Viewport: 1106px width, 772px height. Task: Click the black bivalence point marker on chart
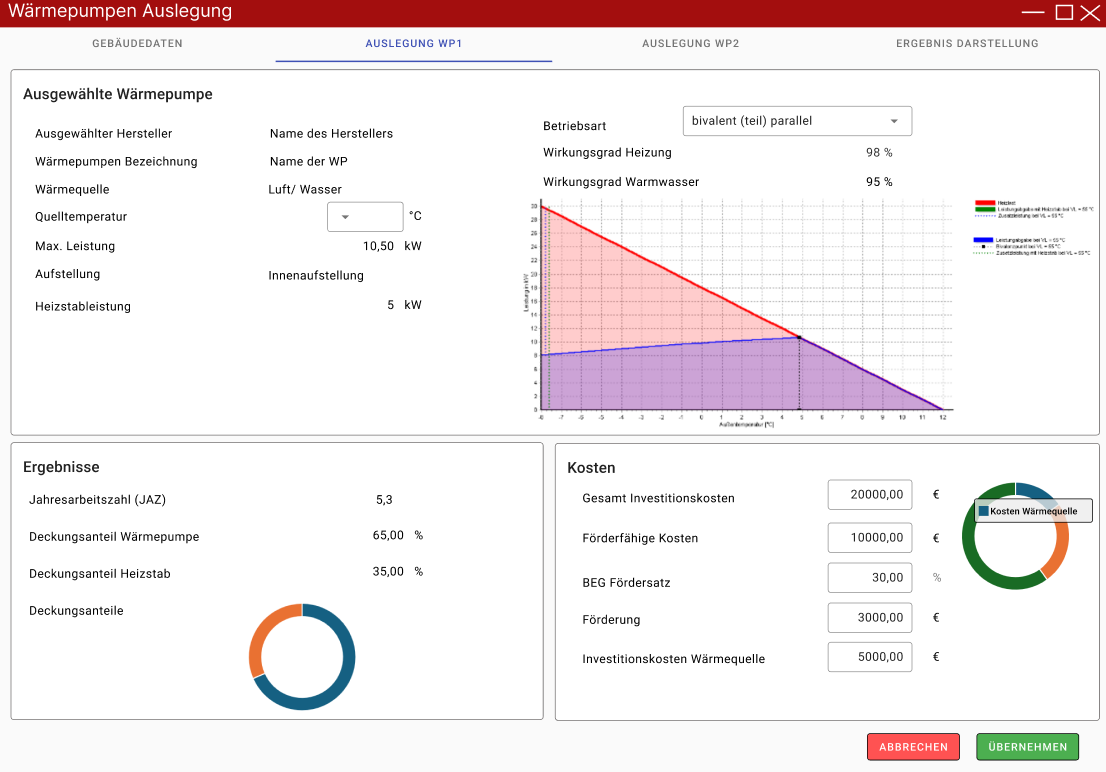(798, 338)
